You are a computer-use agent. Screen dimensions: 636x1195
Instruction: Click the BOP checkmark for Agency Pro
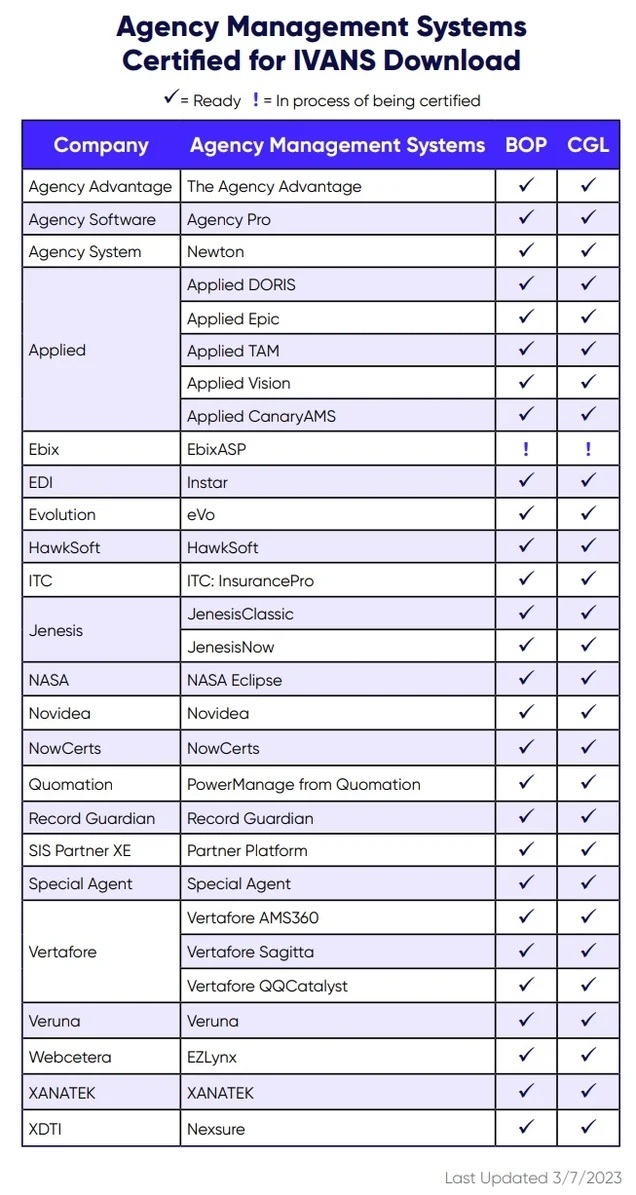(526, 218)
